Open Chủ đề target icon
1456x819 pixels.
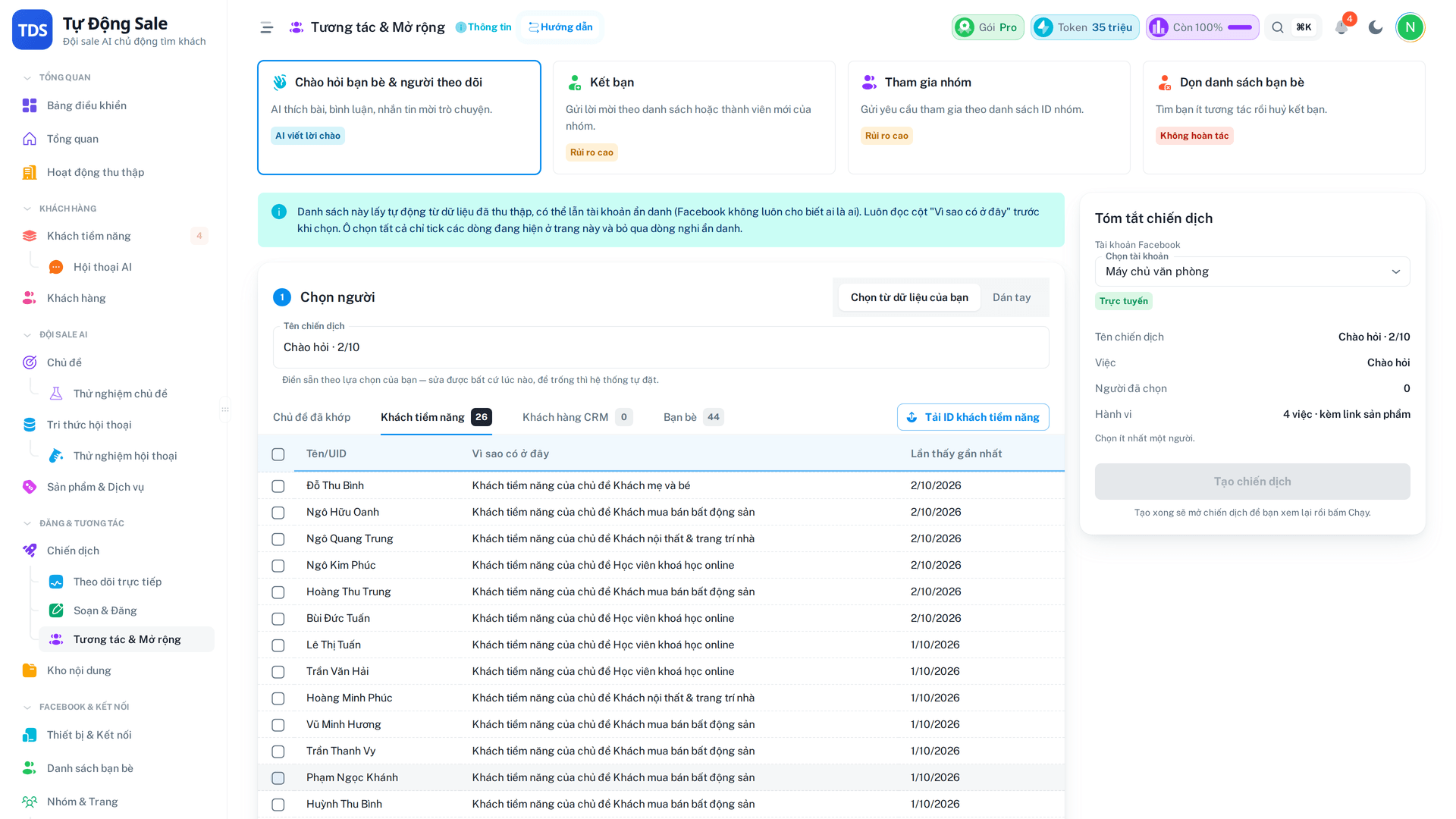coord(30,362)
